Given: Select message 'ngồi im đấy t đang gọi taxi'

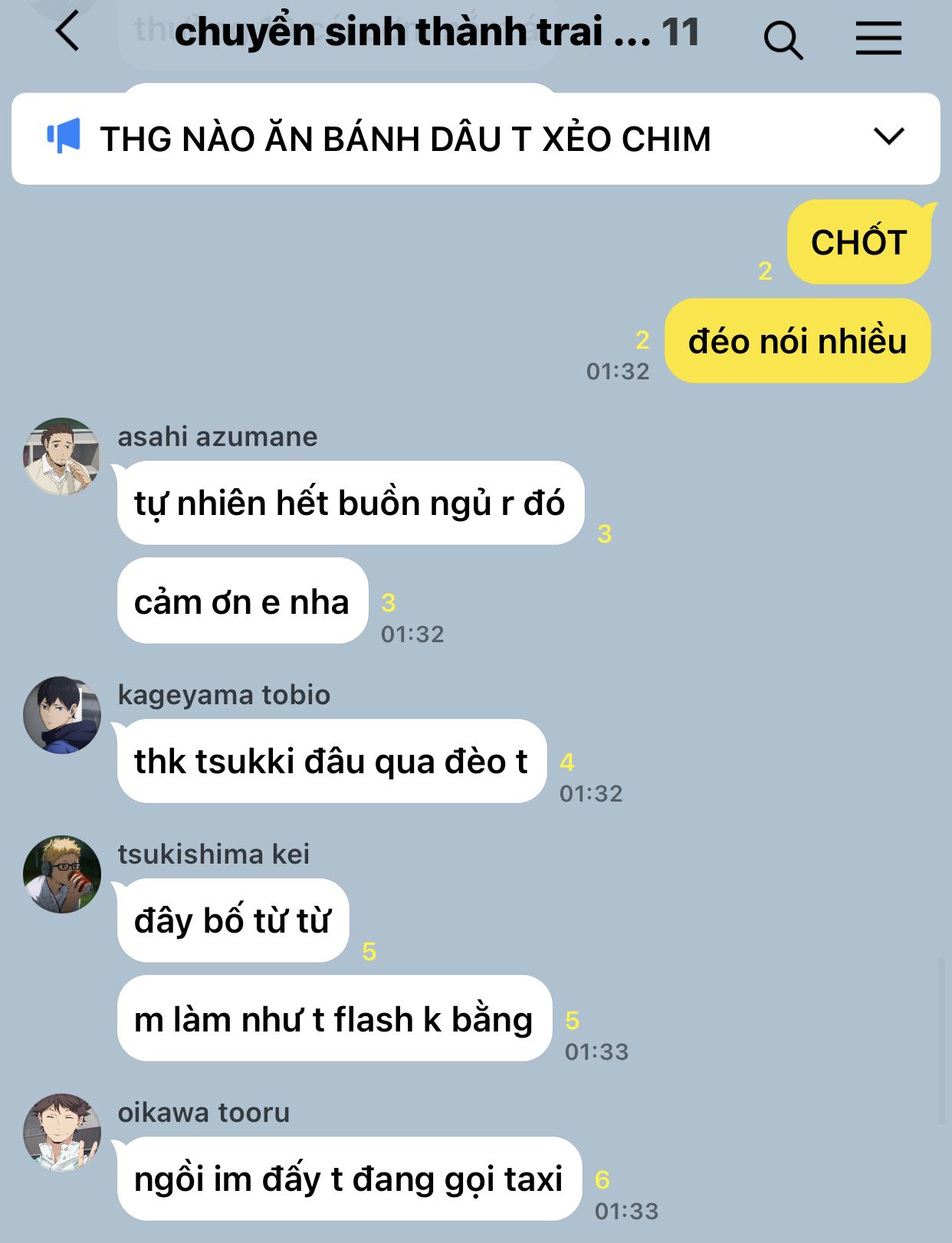Looking at the screenshot, I should pyautogui.click(x=349, y=1179).
